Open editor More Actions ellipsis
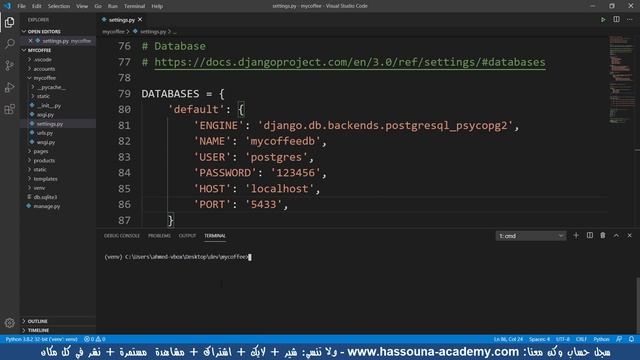Viewport: 640px width, 360px height. tap(630, 20)
